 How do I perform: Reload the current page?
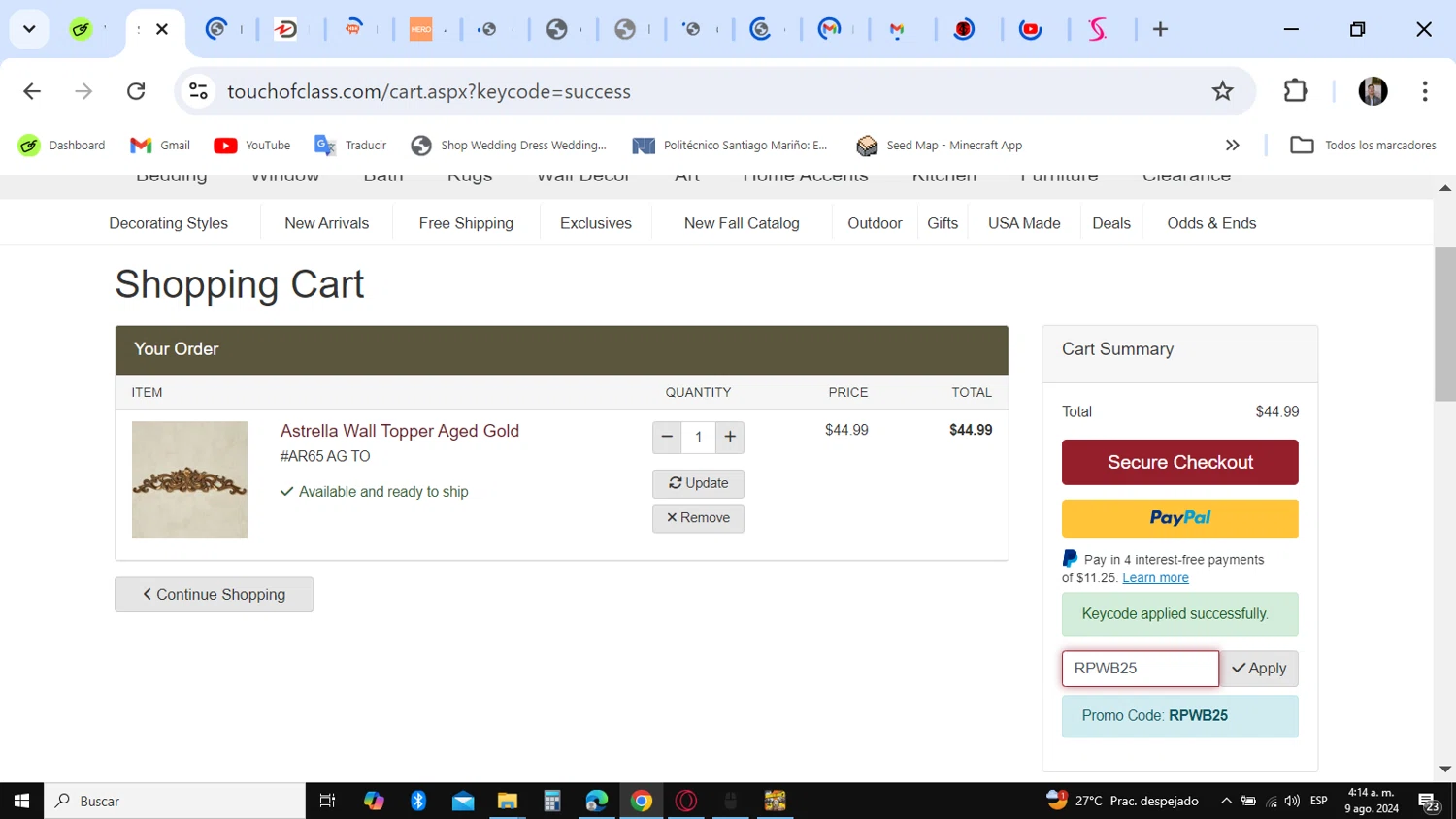coord(136,91)
